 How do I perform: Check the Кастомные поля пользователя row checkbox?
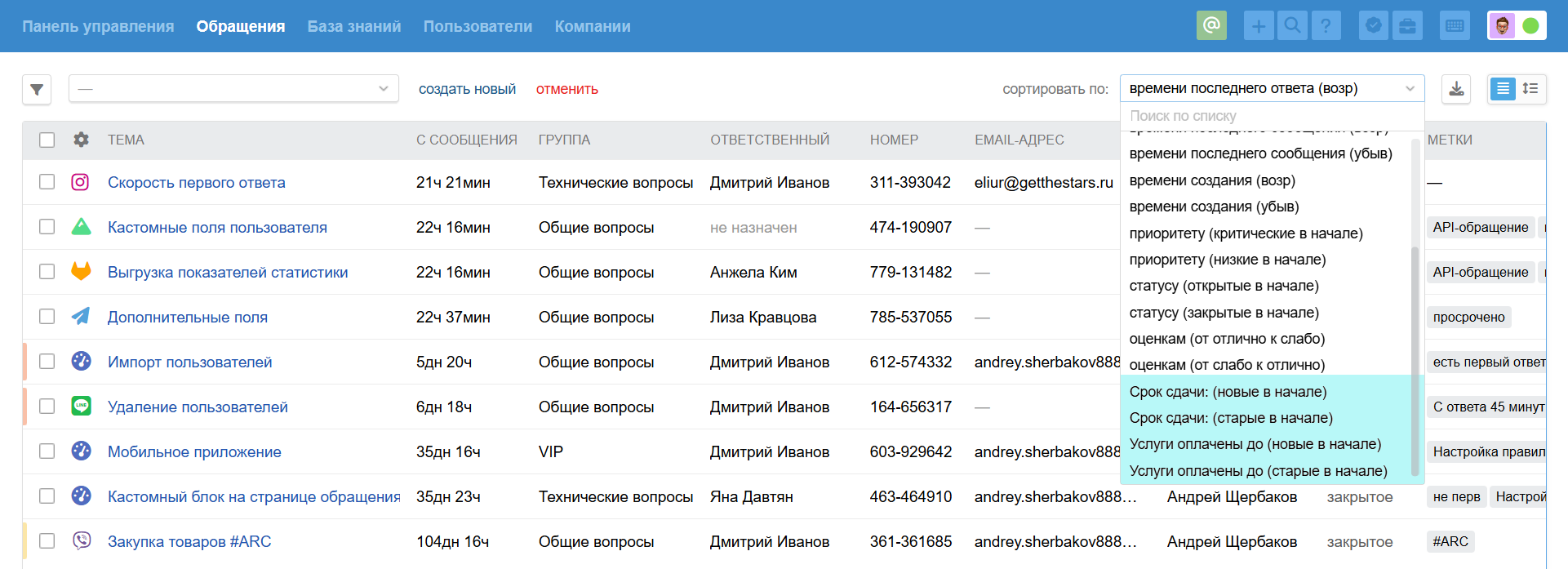point(47,226)
